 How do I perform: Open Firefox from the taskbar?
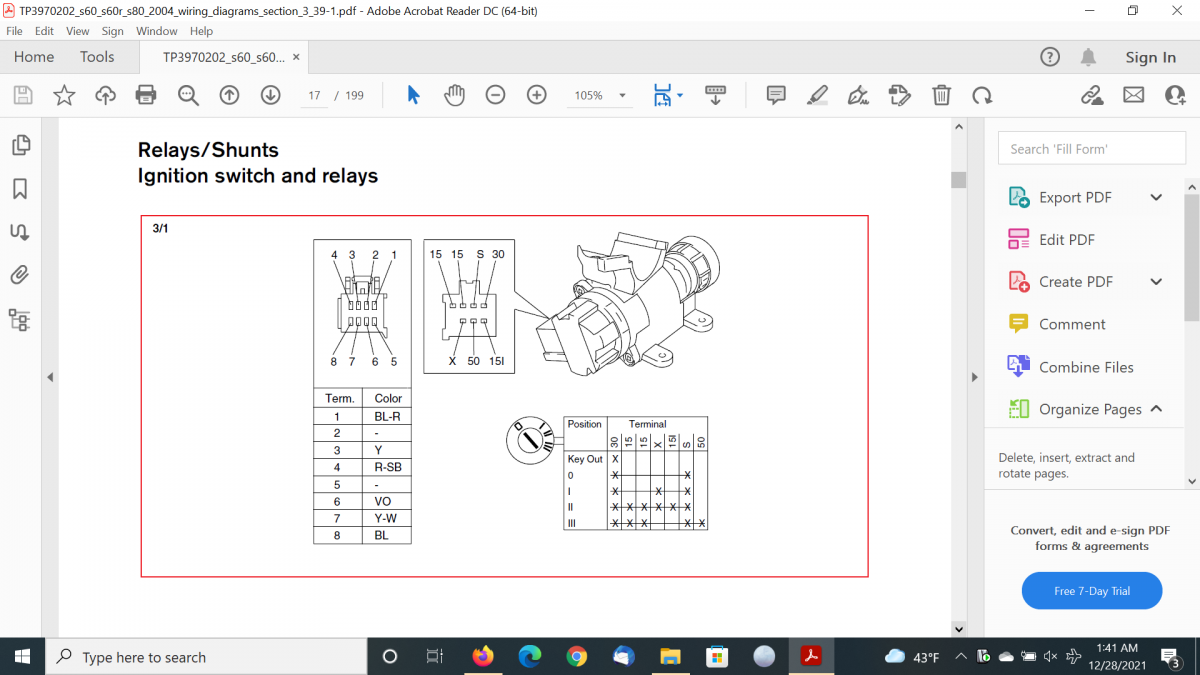(483, 657)
